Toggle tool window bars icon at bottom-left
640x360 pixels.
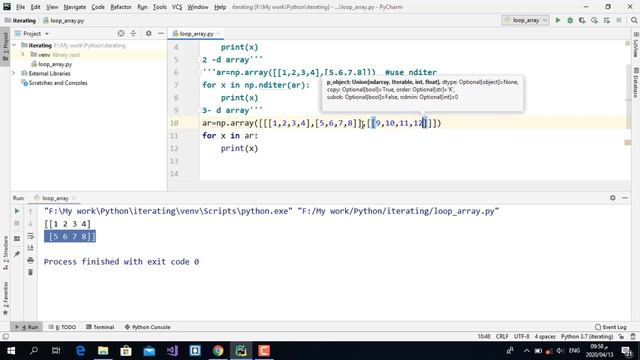pyautogui.click(x=5, y=336)
